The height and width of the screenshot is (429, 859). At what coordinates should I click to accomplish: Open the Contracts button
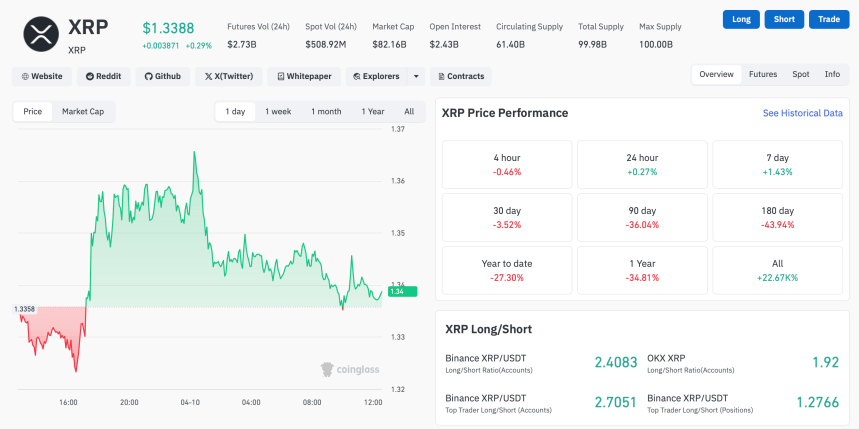tap(461, 77)
